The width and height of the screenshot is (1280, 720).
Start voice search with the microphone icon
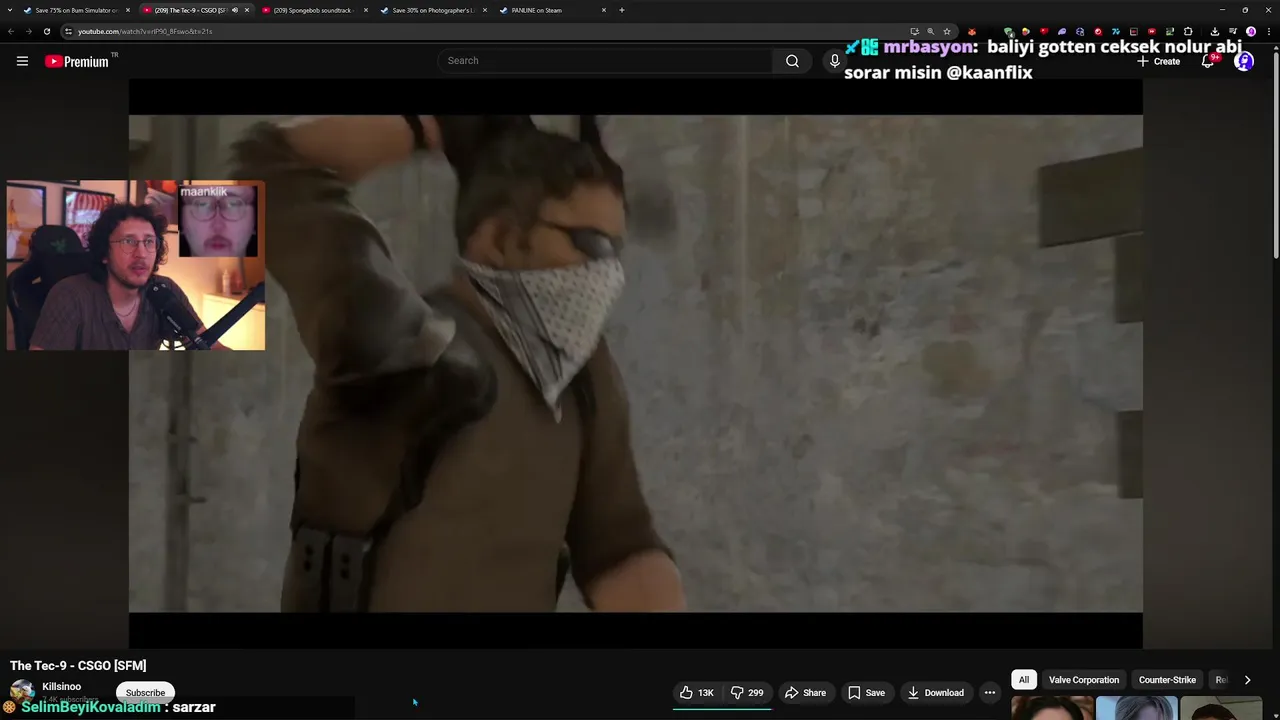click(x=835, y=61)
